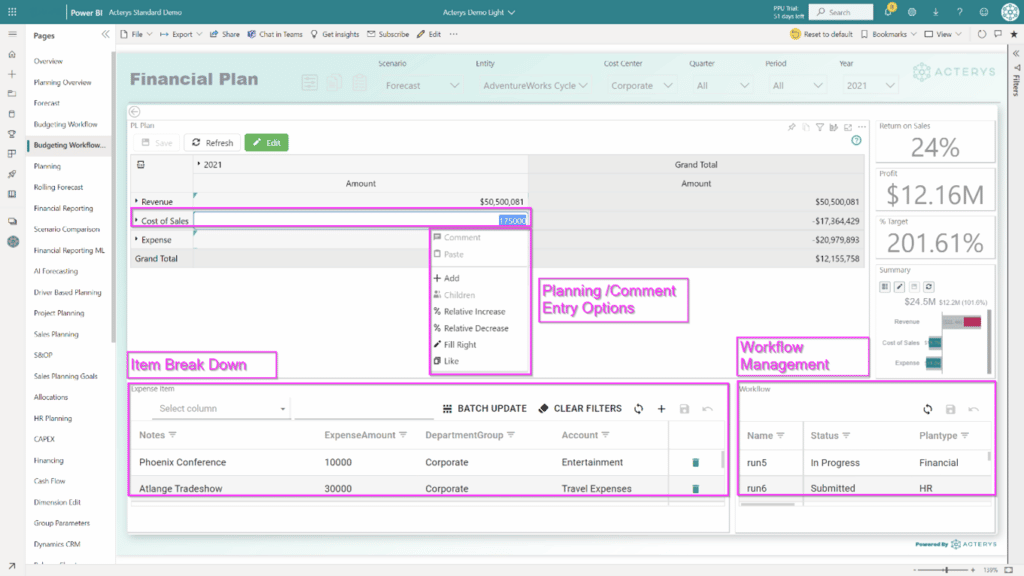Click the BATCH UPDATE button
Screen dimensions: 1024x576
(x=485, y=408)
